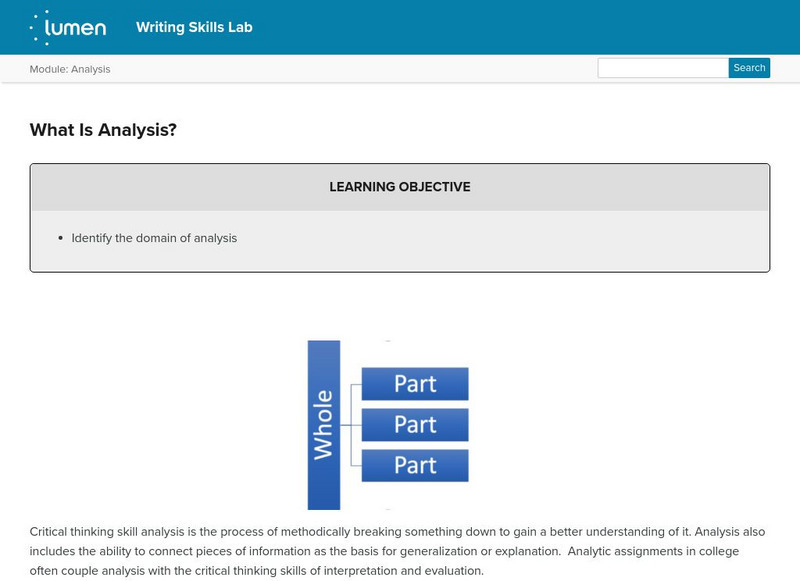
Task: Click the "What Is Analysis?" heading
Action: click(103, 129)
